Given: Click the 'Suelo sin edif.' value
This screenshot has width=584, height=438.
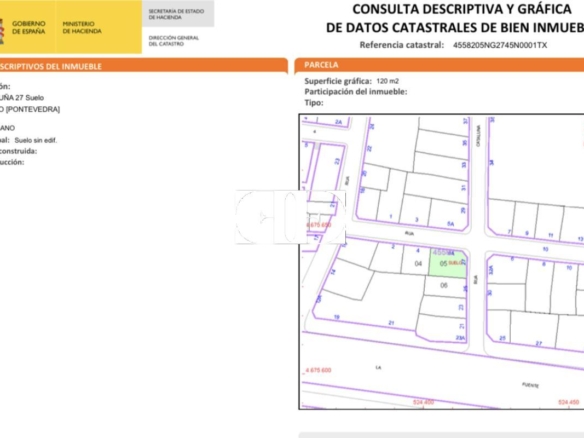Looking at the screenshot, I should [x=36, y=140].
